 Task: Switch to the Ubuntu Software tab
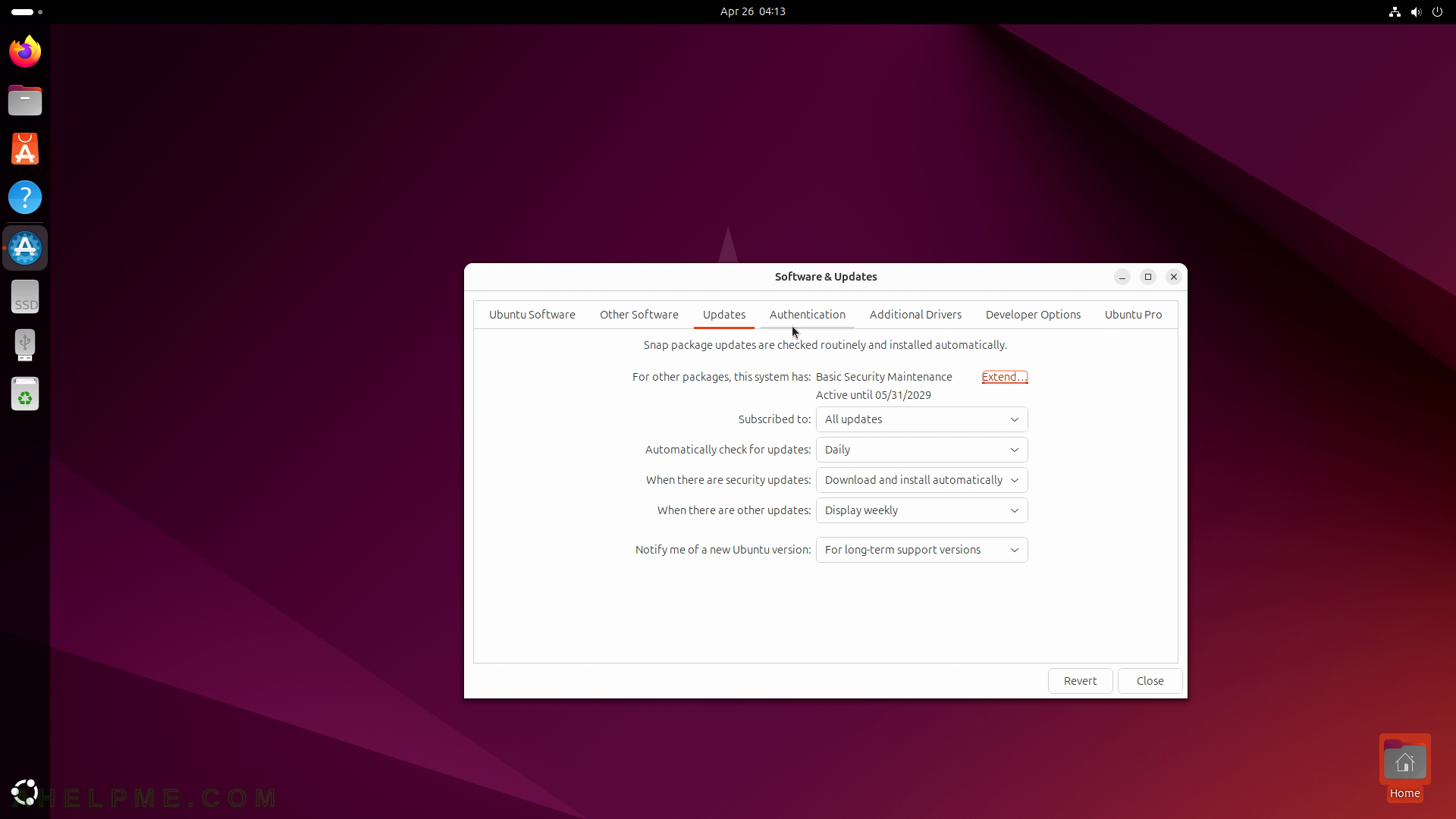[x=532, y=315]
